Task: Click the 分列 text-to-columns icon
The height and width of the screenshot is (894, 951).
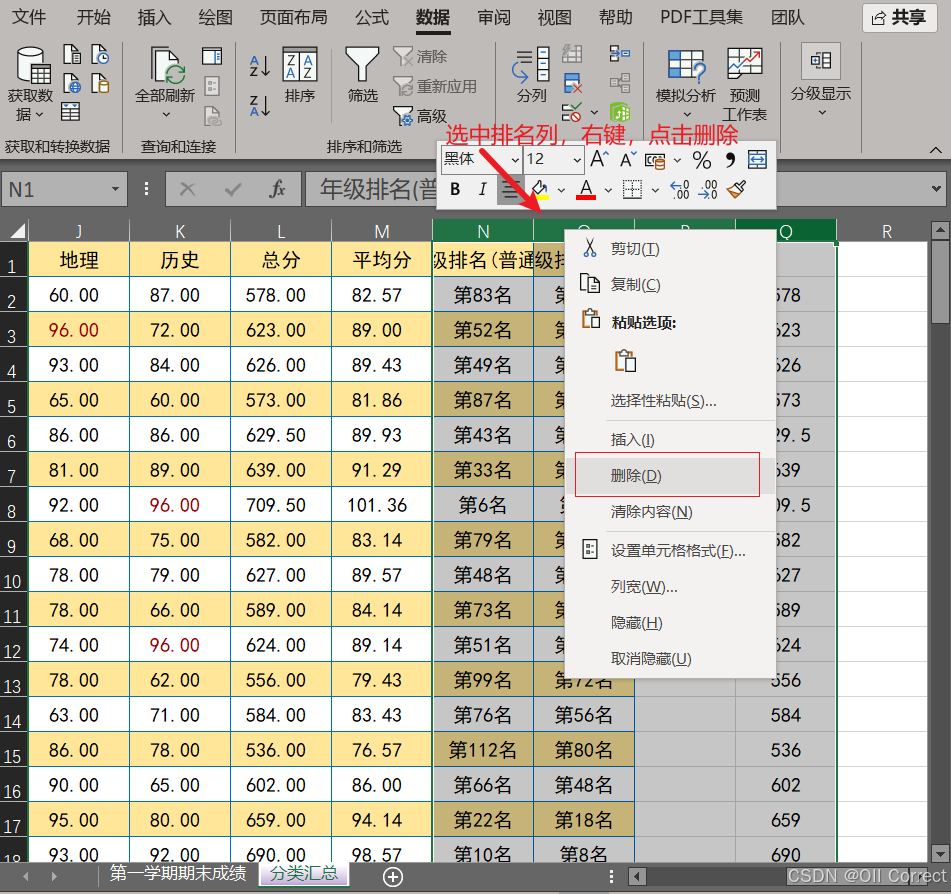Action: (532, 64)
